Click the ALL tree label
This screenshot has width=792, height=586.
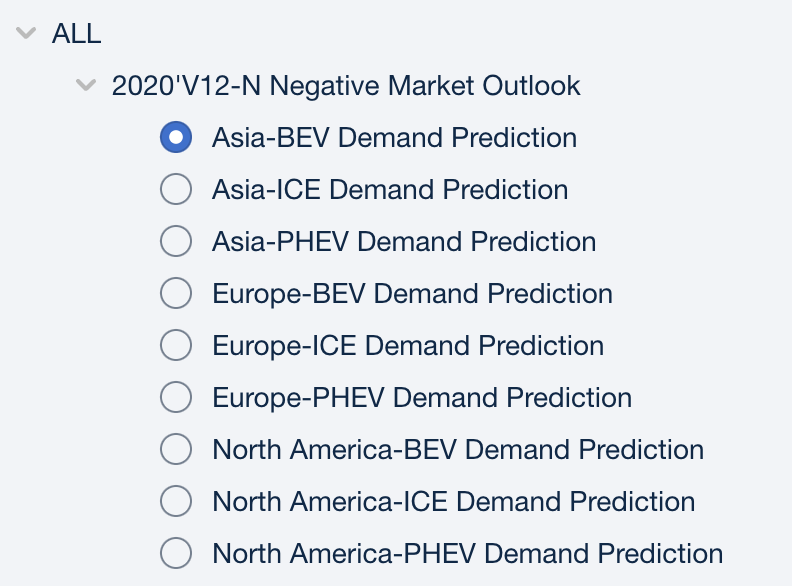click(77, 34)
